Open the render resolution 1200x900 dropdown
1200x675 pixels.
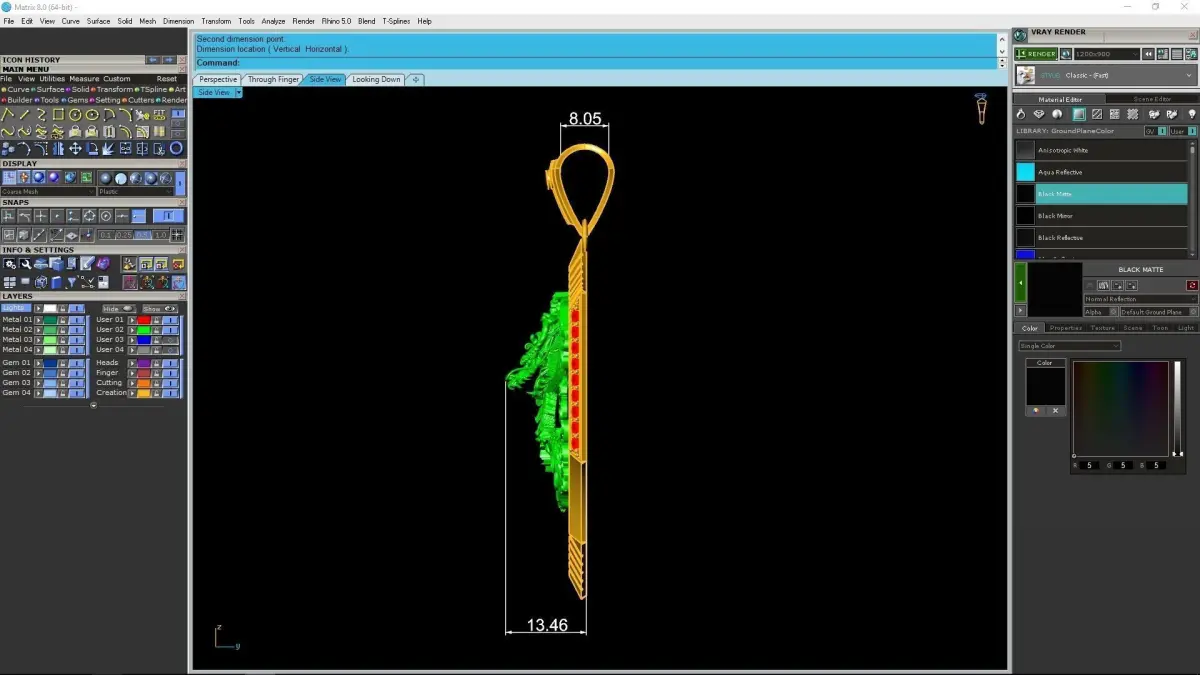[1107, 54]
